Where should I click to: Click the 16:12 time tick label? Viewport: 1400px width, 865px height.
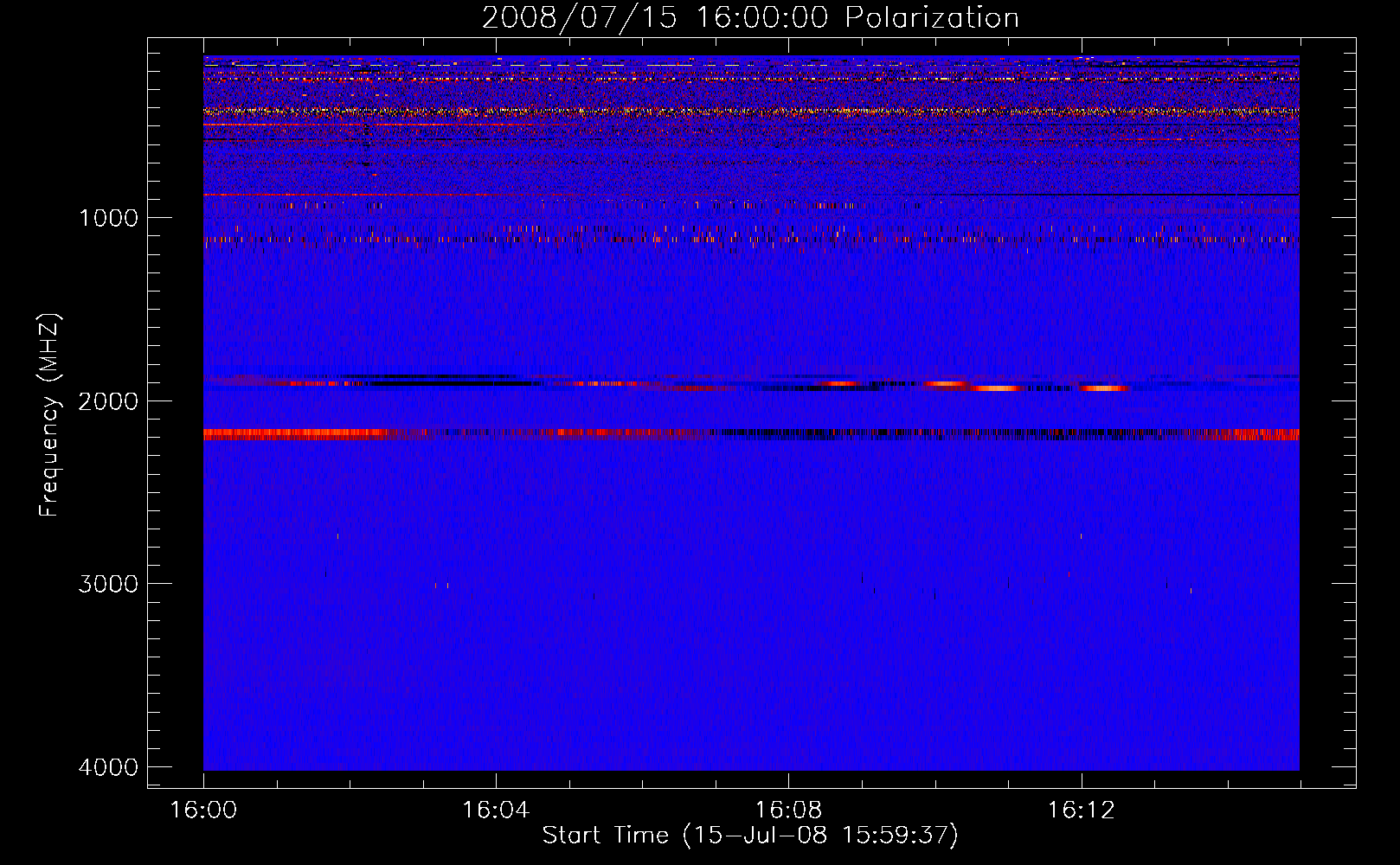click(x=1081, y=811)
